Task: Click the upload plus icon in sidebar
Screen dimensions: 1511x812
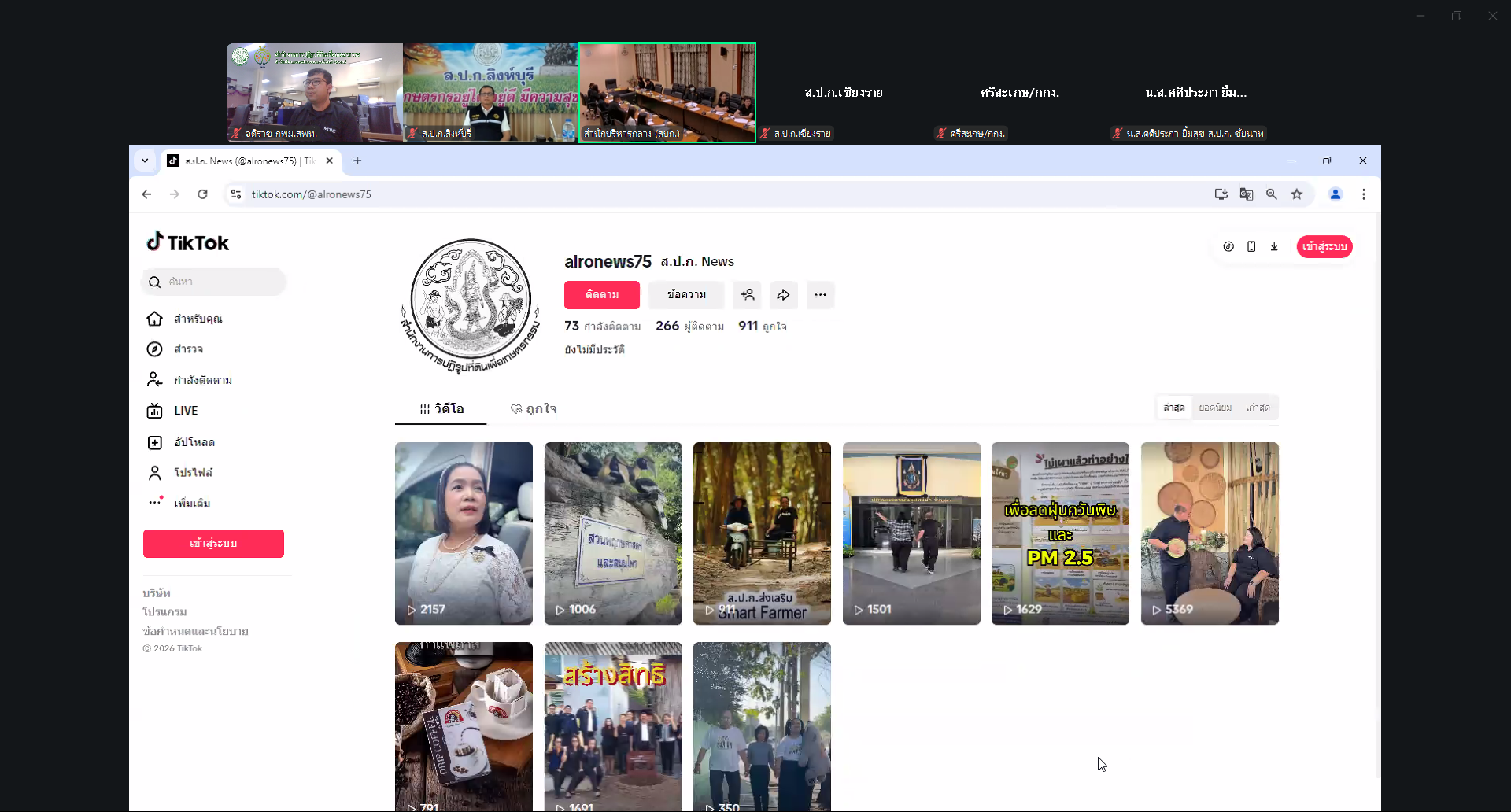Action: point(155,442)
